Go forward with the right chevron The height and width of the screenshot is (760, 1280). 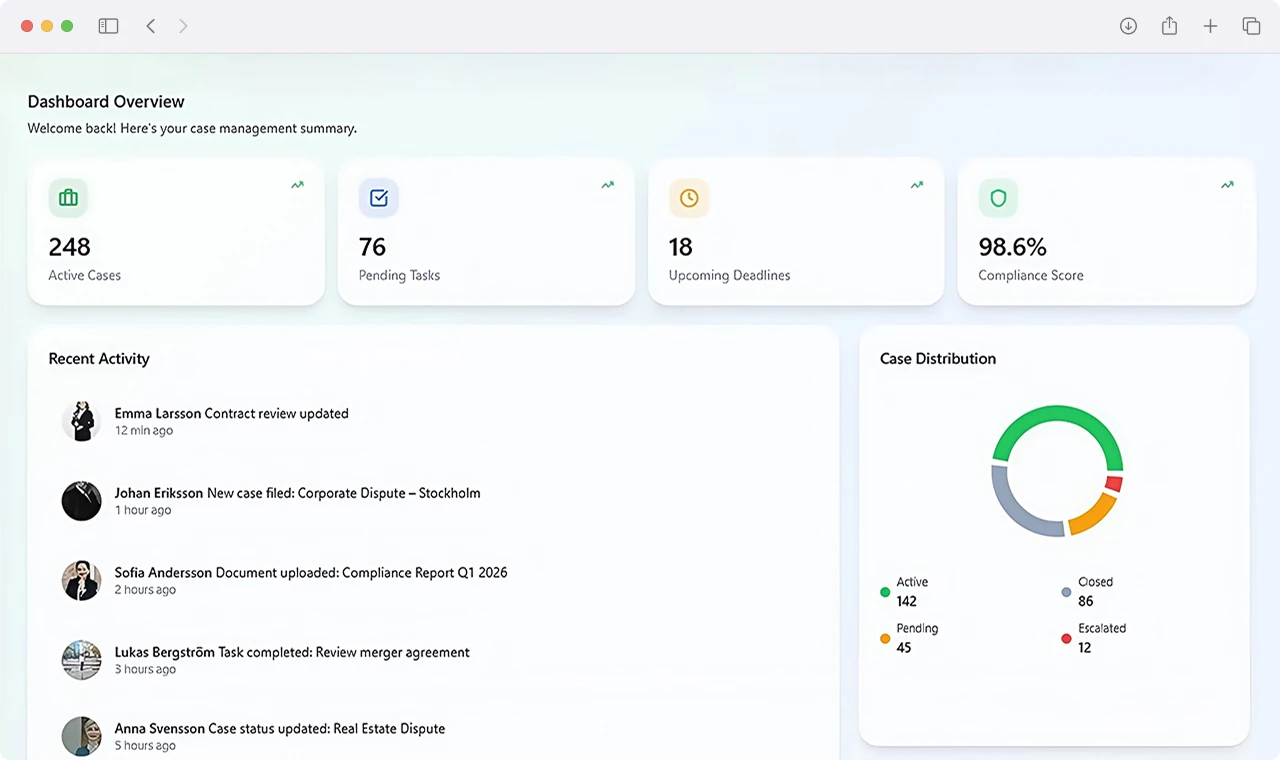pos(183,26)
